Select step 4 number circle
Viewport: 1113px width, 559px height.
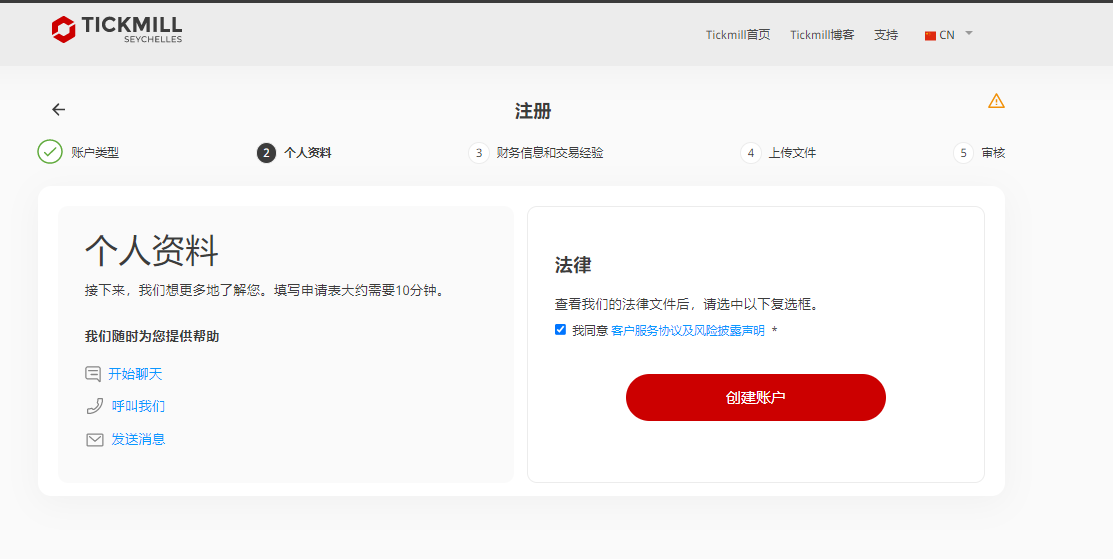click(x=750, y=153)
